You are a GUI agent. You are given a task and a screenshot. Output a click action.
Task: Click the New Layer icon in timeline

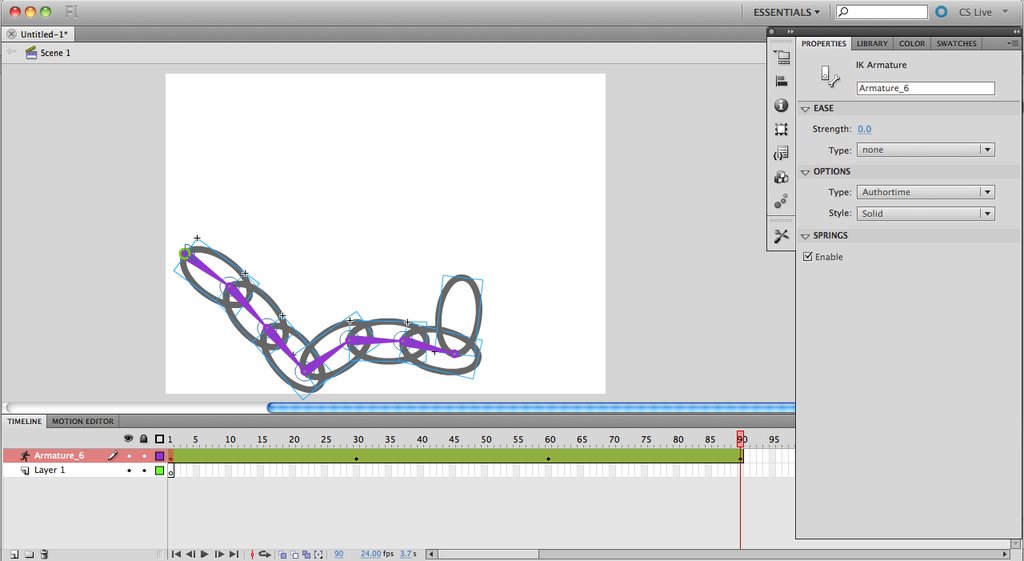pyautogui.click(x=14, y=553)
